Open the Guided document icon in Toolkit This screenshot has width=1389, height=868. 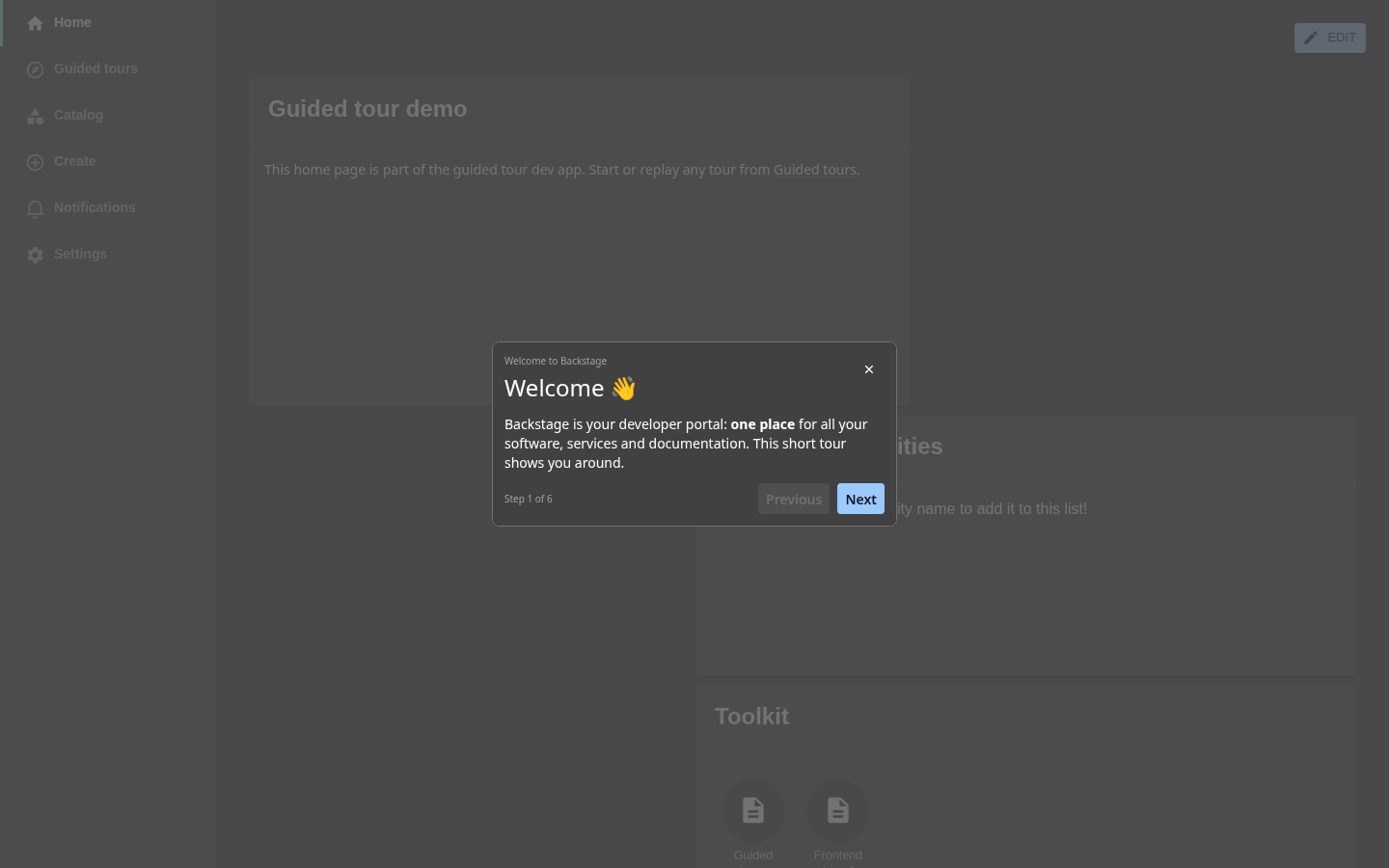pos(753,810)
